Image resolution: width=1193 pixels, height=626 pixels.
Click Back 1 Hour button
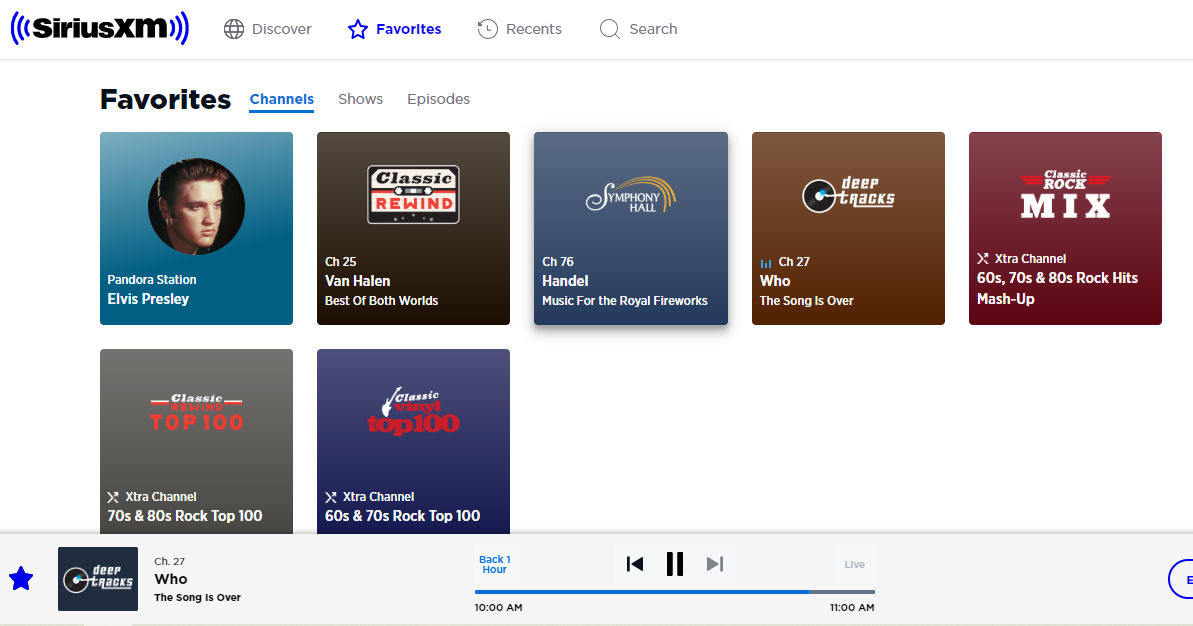[494, 564]
